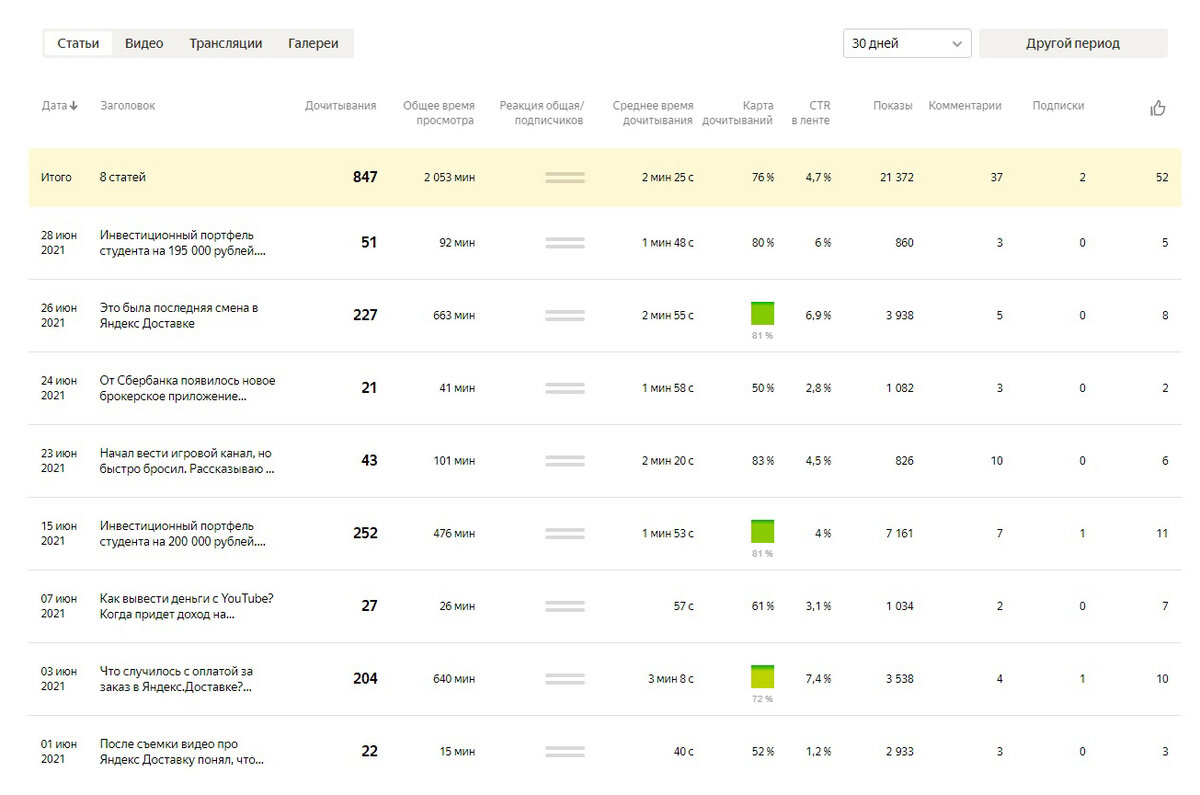1200x795 pixels.
Task: Sort by the Дата column header
Action: point(60,105)
